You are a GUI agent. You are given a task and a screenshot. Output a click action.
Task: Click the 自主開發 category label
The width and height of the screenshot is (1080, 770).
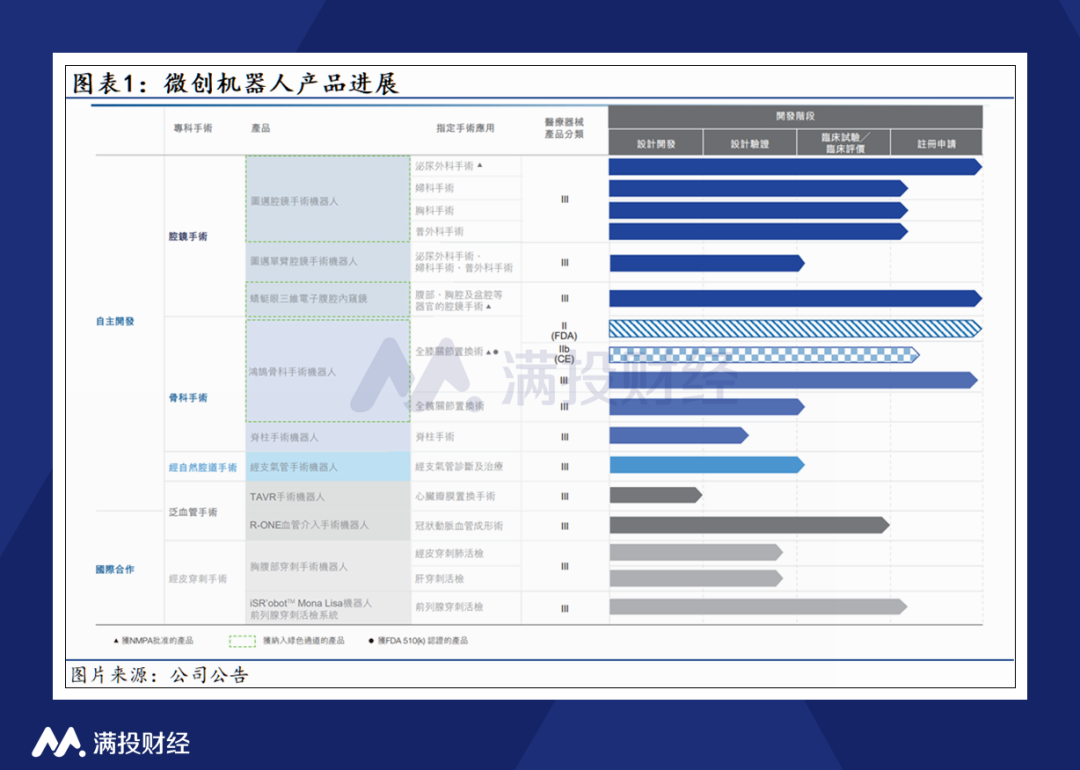115,321
